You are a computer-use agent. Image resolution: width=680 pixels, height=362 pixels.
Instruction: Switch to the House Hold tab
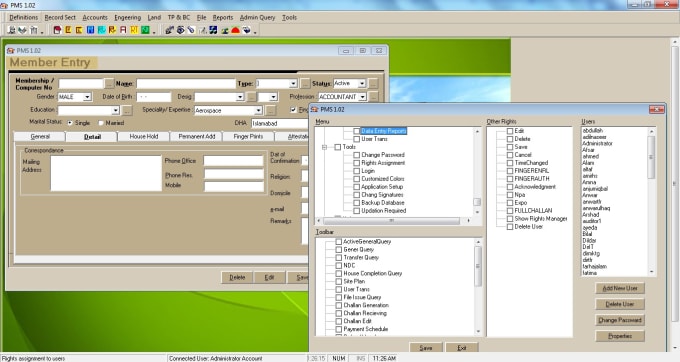coord(144,137)
